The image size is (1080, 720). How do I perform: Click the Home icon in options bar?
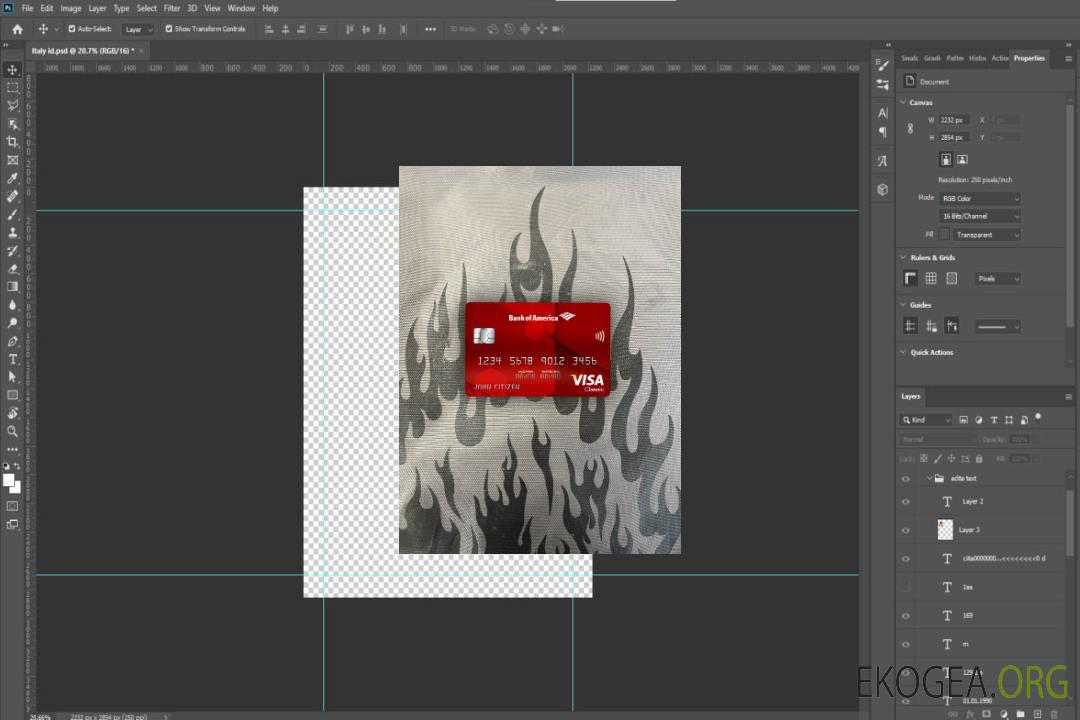pos(17,29)
